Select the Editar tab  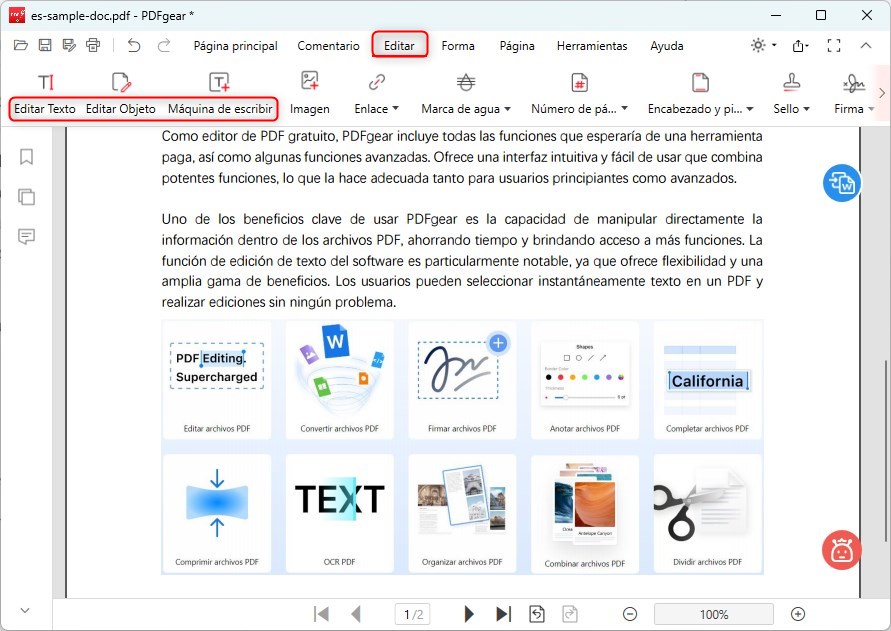click(x=399, y=45)
